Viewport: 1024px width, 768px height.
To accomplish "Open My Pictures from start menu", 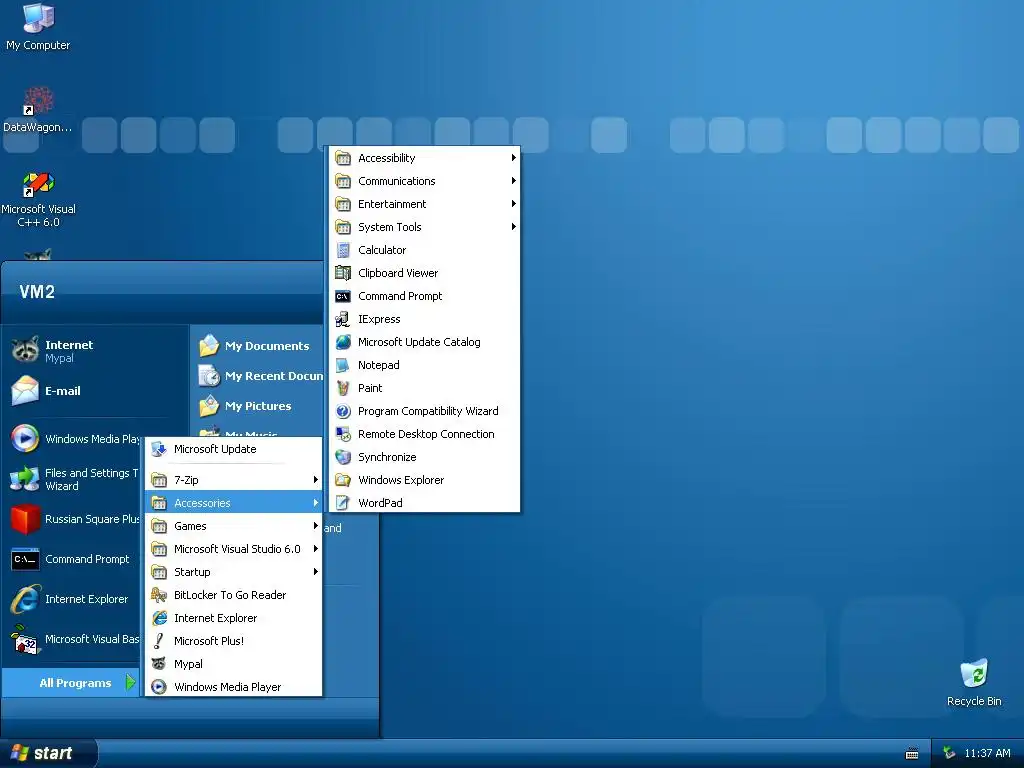I will pyautogui.click(x=259, y=406).
